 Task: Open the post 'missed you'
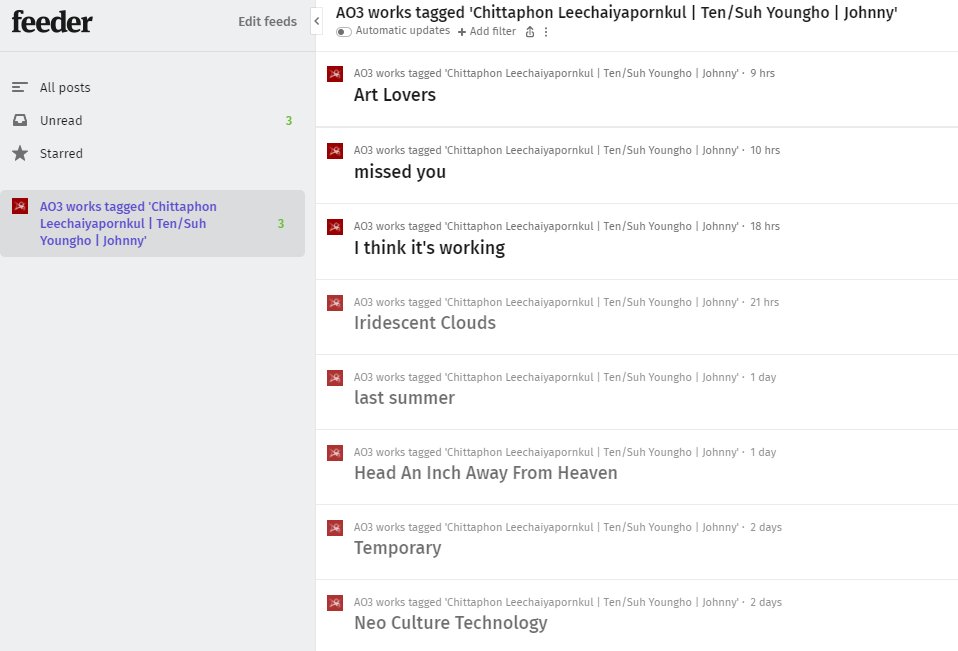(400, 172)
